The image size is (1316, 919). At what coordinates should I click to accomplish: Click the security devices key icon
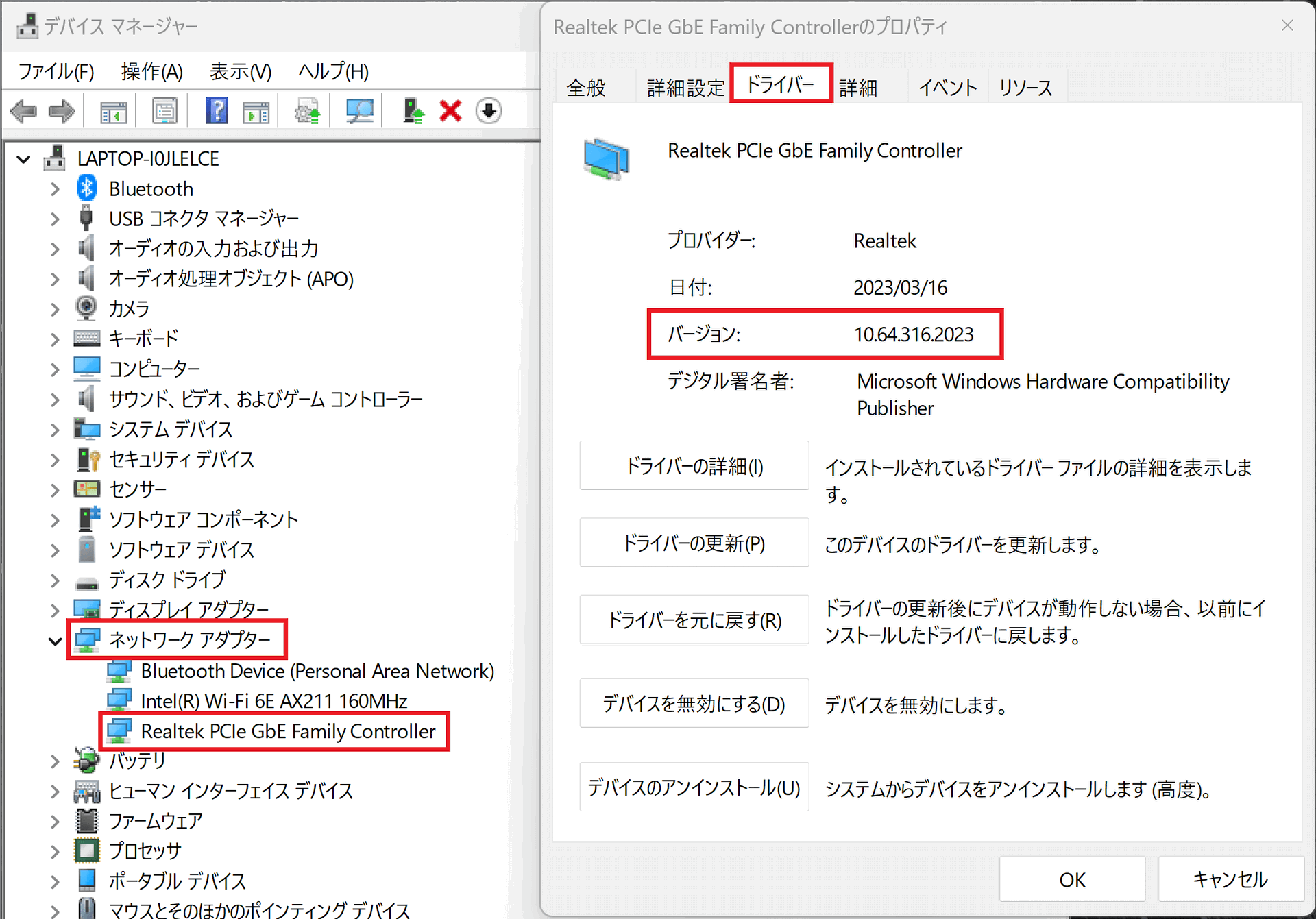coord(88,459)
